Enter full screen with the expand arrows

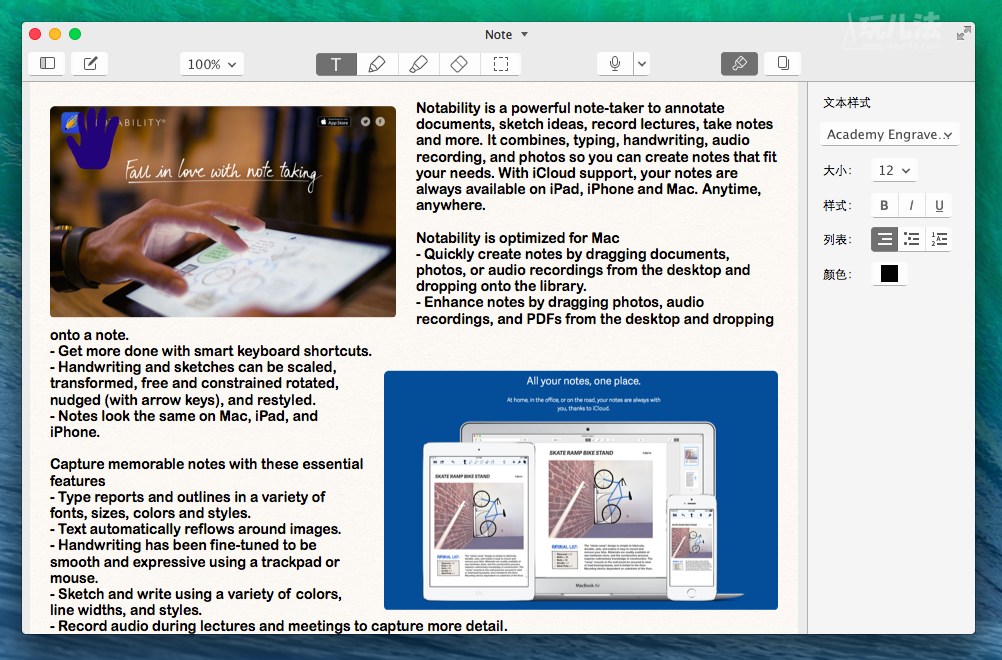coord(963,34)
